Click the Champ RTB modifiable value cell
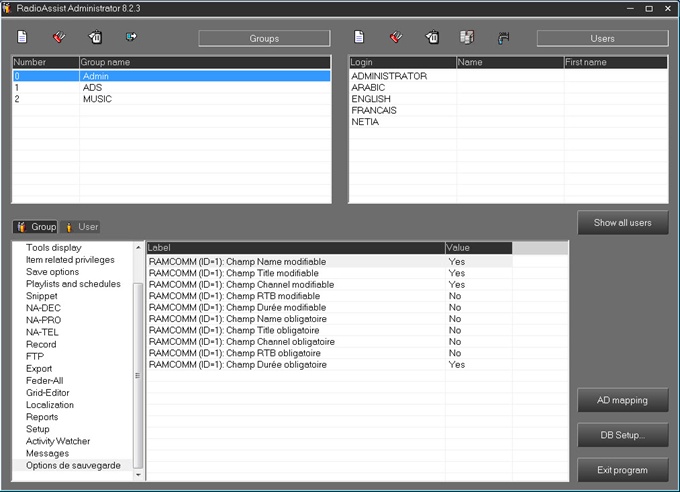 478,296
